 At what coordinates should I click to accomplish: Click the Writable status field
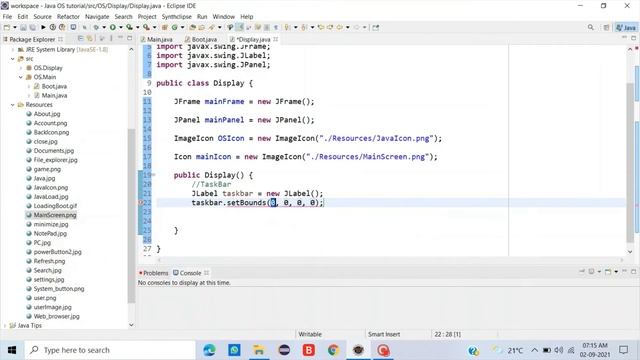point(310,334)
